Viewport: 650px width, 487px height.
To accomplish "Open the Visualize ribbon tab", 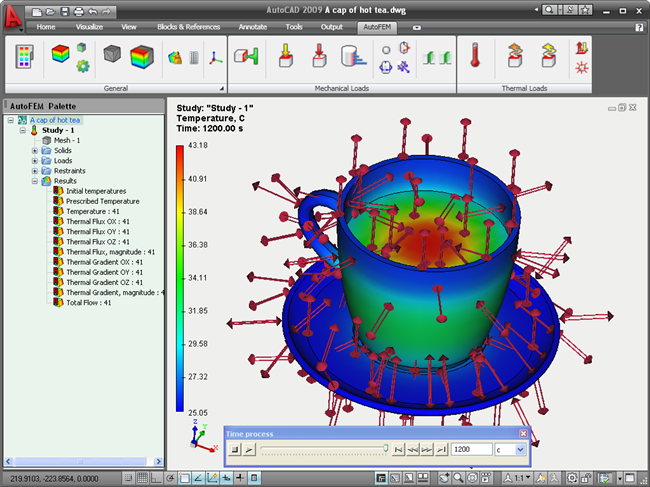I will pyautogui.click(x=89, y=27).
